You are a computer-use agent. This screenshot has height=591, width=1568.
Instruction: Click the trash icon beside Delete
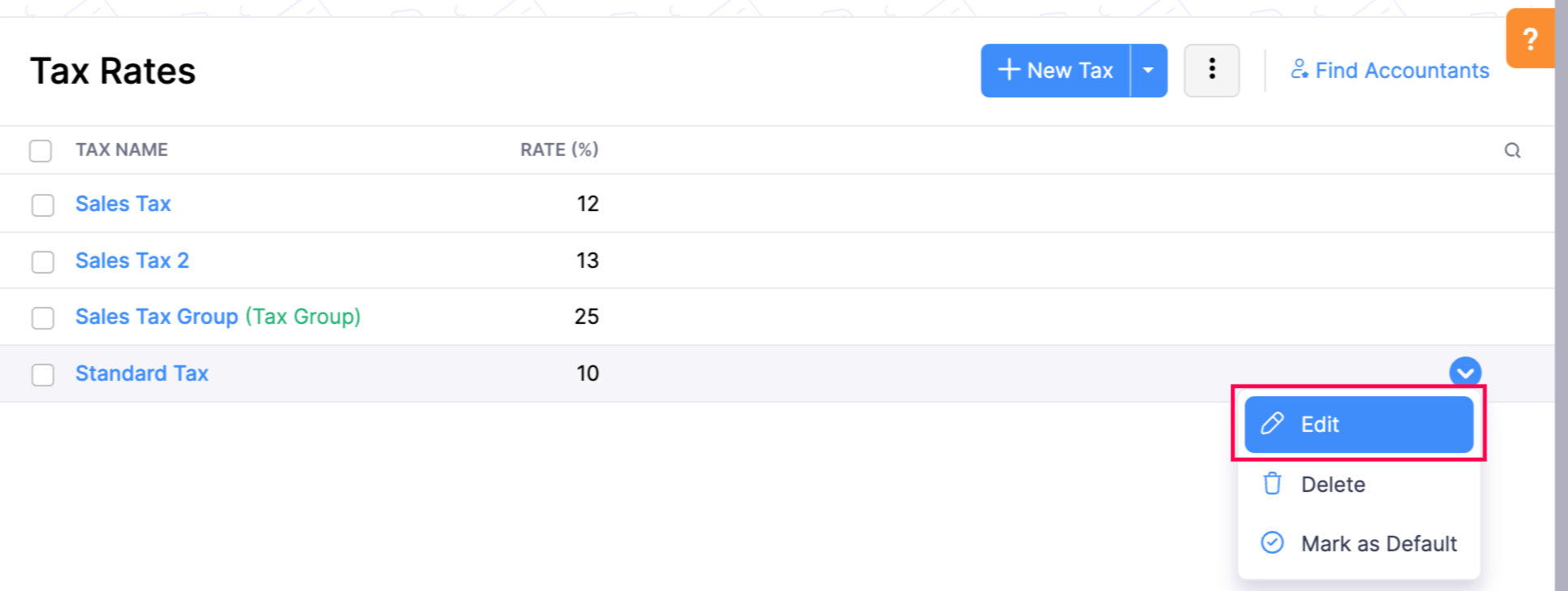1272,484
